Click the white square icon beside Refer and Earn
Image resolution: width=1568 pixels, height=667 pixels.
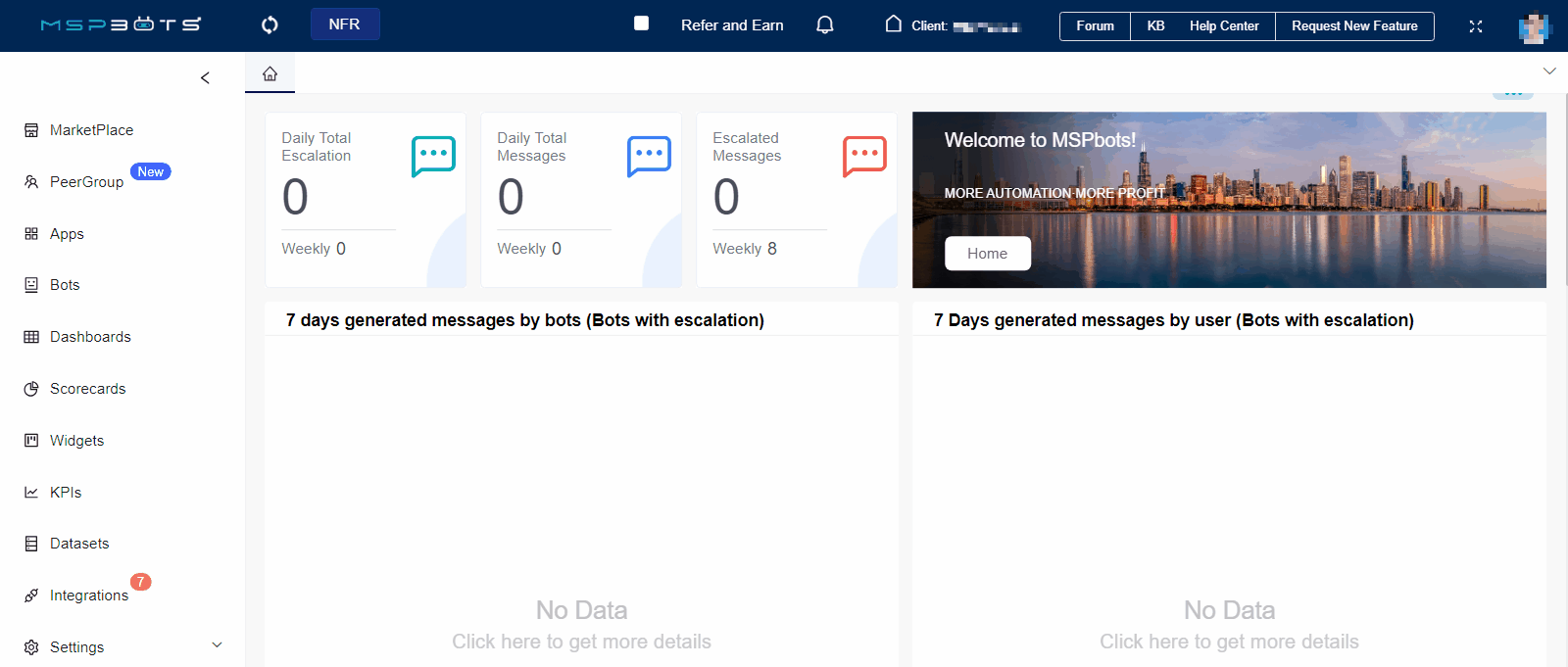point(641,24)
